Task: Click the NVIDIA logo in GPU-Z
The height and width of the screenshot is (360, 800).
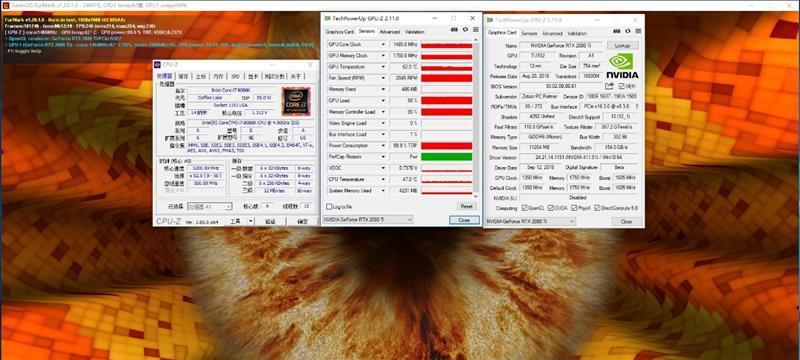Action: tap(622, 66)
